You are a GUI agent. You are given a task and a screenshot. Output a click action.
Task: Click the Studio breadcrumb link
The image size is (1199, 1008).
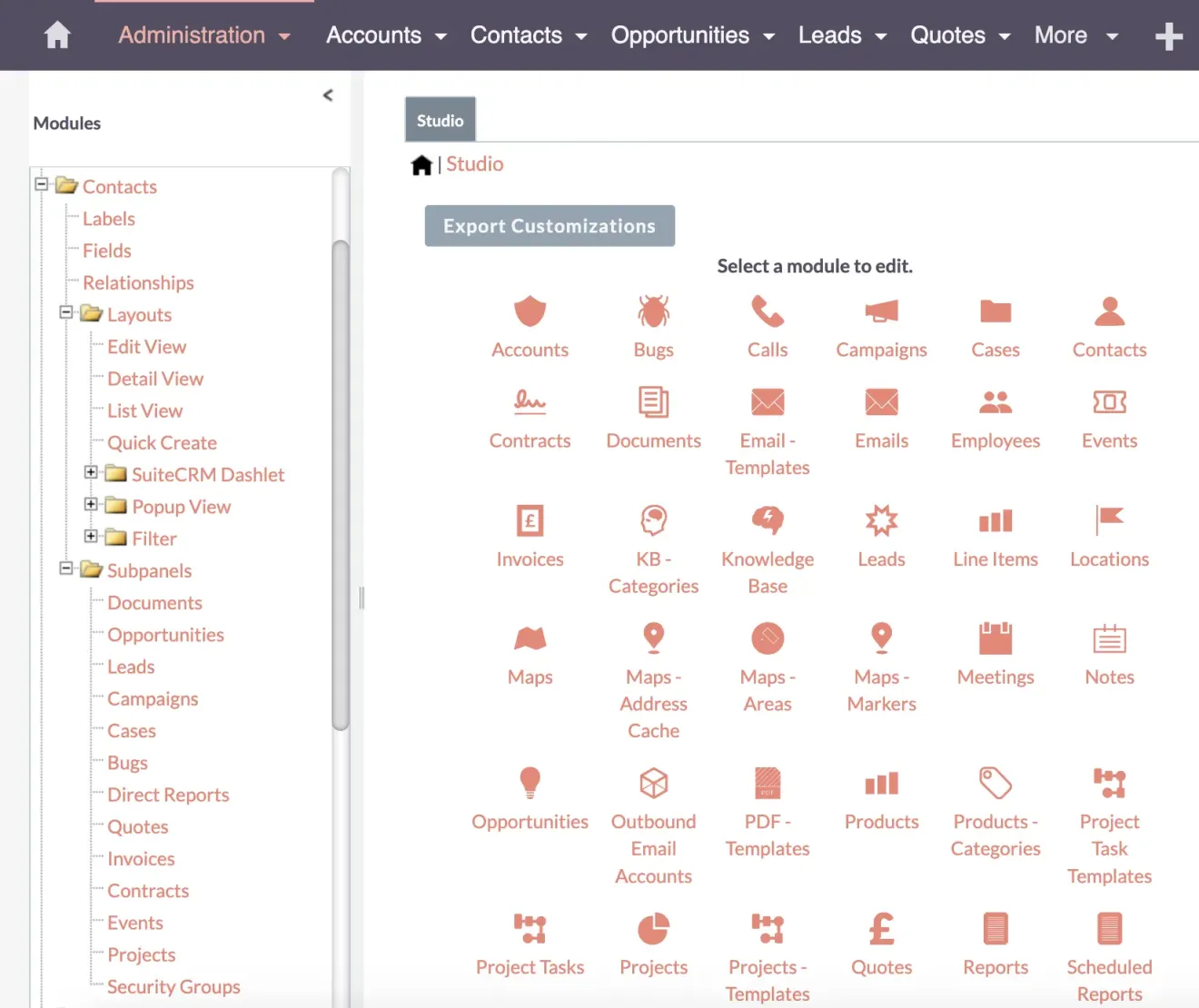pos(474,164)
